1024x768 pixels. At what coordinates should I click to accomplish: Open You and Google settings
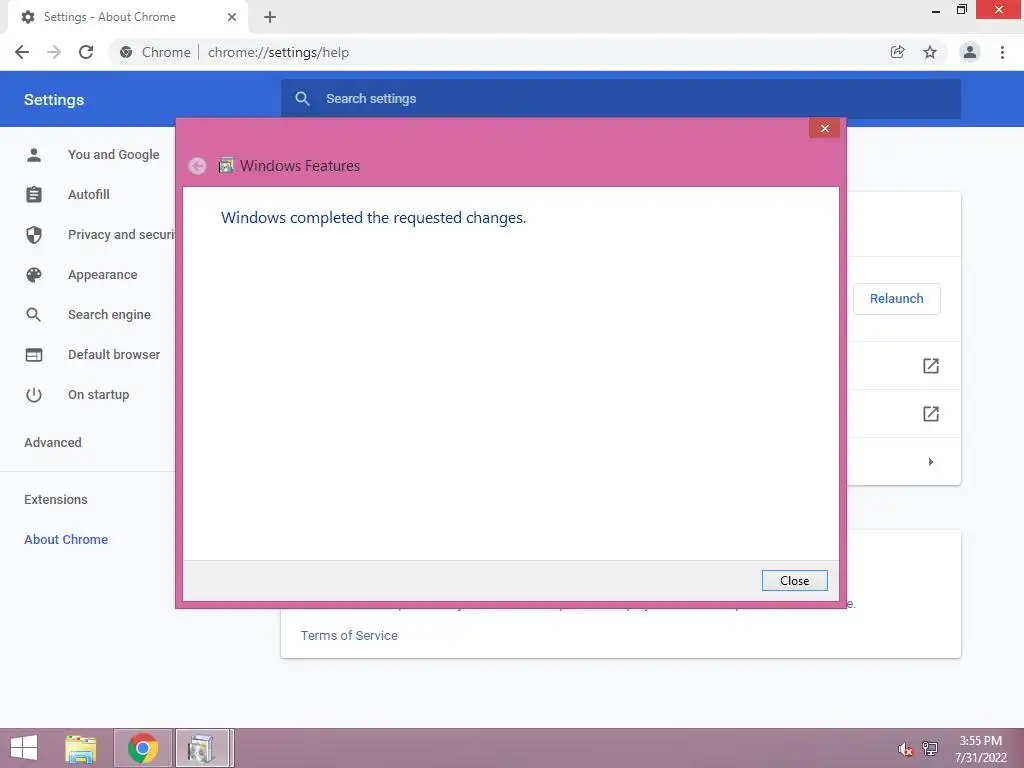[114, 155]
